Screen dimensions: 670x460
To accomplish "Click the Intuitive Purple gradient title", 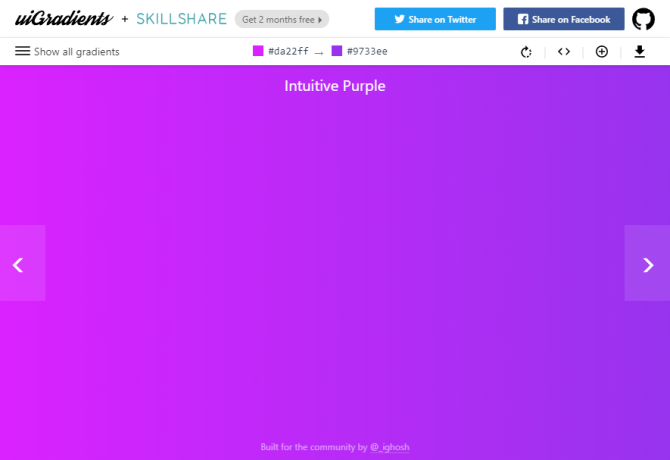I will pos(335,86).
